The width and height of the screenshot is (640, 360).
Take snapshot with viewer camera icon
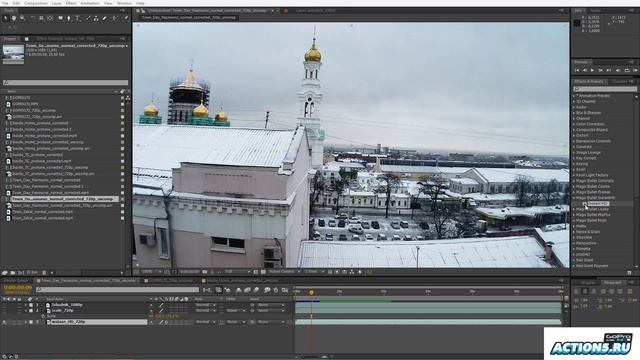coord(205,271)
